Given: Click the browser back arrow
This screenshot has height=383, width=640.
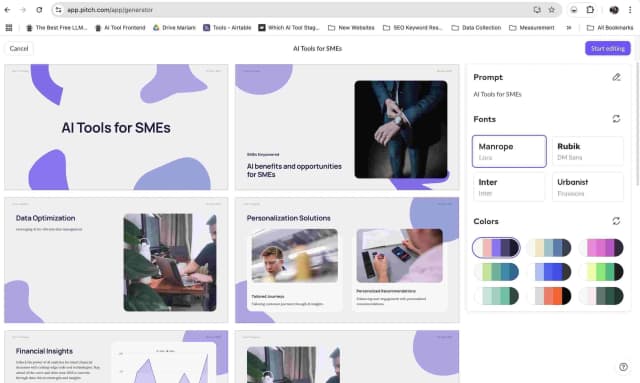Looking at the screenshot, I should [7, 10].
